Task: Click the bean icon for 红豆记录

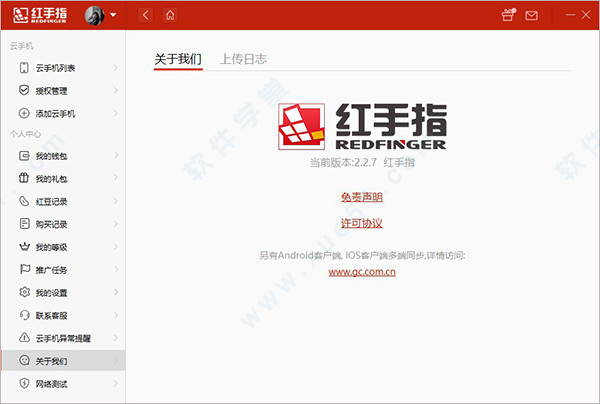Action: (x=24, y=201)
